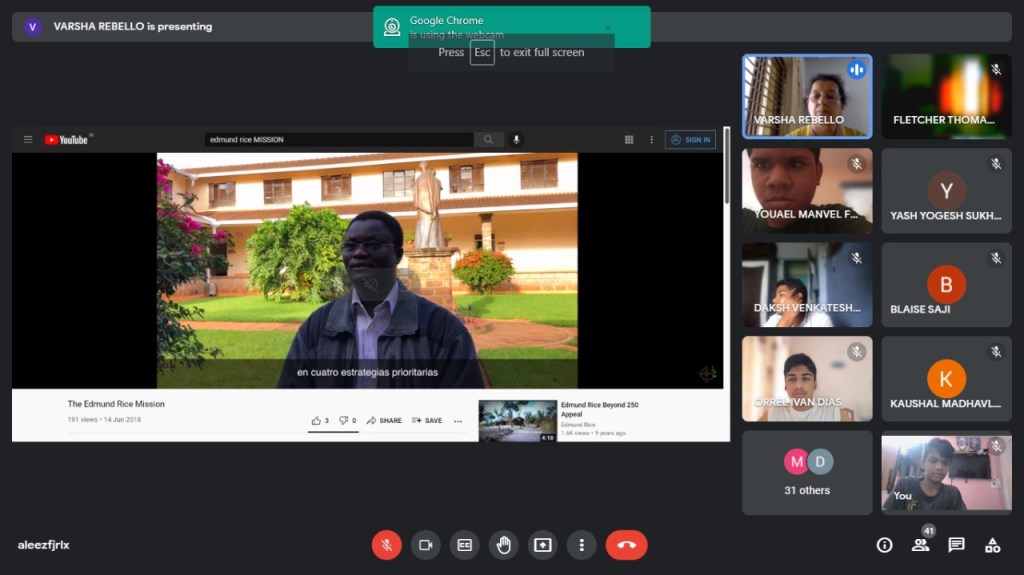Open the YouTube apps grid icon

click(x=629, y=140)
